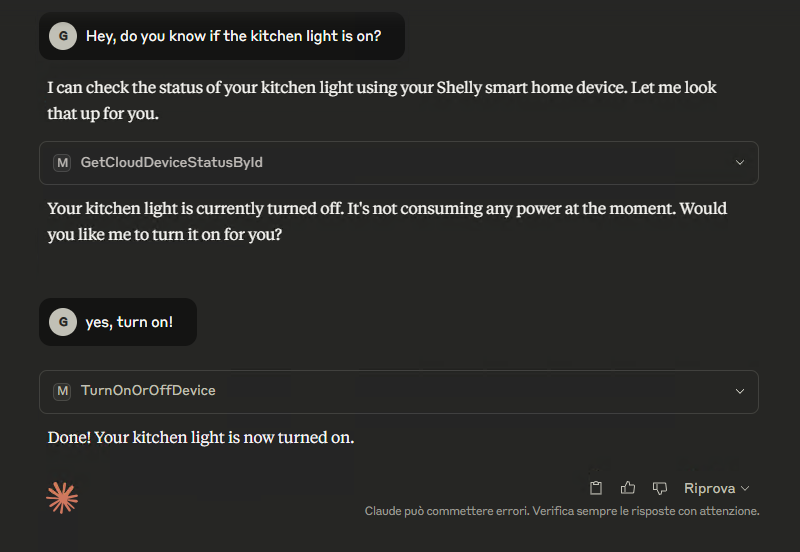
Task: Expand the GetCloudDeviceStatusById chevron
Action: pyautogui.click(x=740, y=163)
